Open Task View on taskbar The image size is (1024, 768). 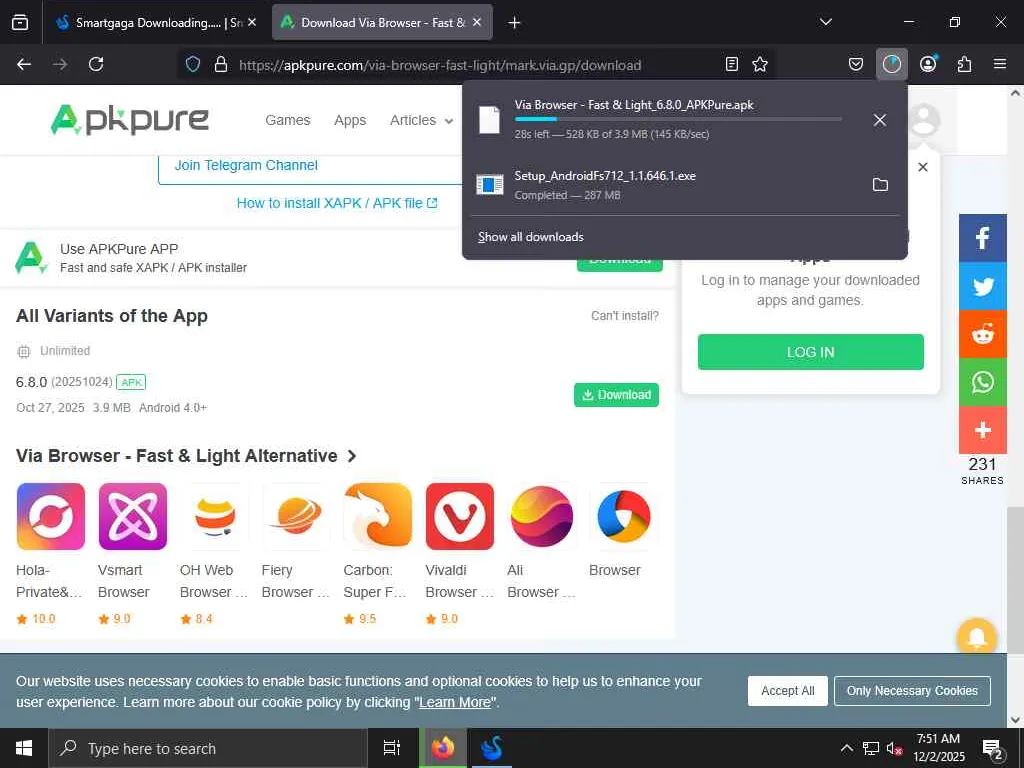tap(392, 748)
